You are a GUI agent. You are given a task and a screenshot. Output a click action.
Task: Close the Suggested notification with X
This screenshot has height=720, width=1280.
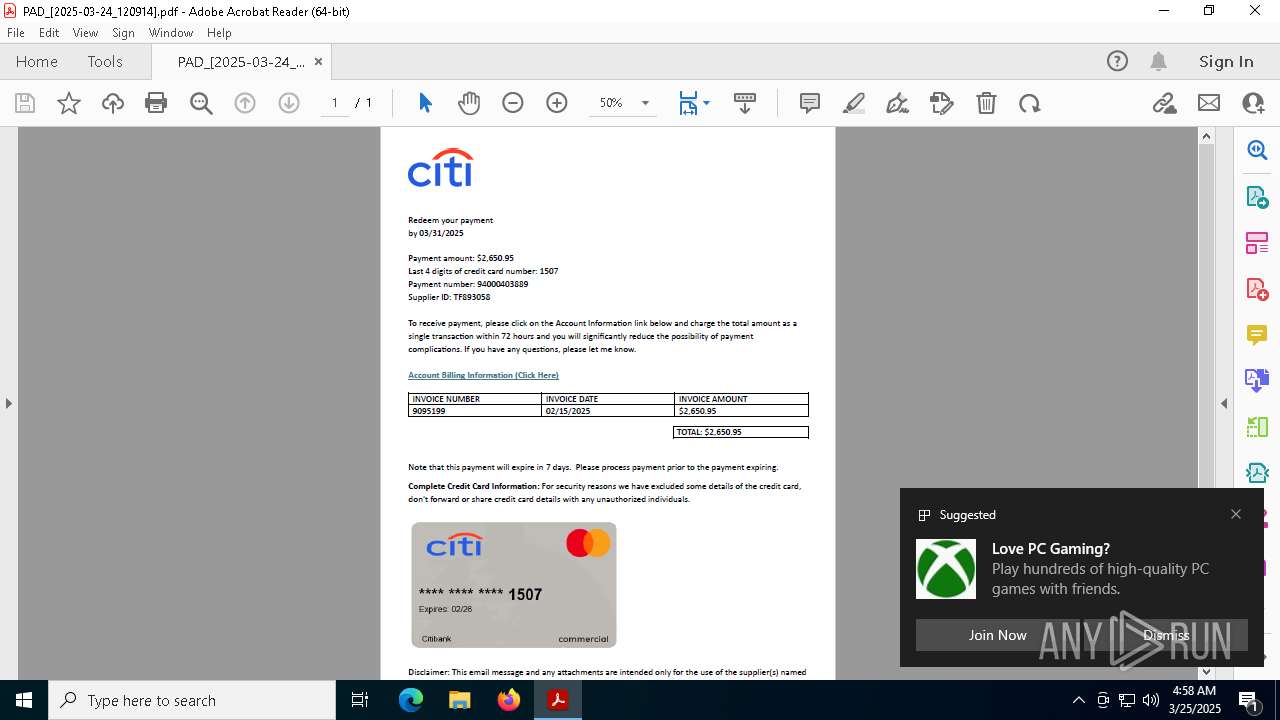1236,514
